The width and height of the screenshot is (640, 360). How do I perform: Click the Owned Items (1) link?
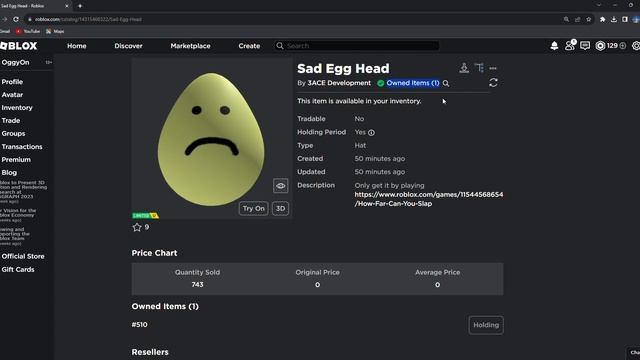[x=413, y=83]
